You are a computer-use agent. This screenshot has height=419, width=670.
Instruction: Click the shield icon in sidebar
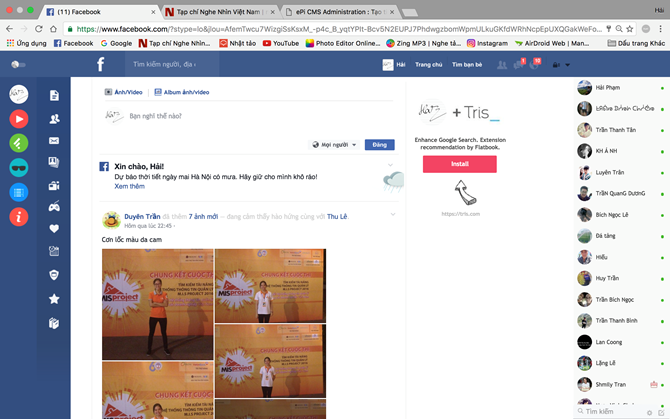[x=54, y=275]
